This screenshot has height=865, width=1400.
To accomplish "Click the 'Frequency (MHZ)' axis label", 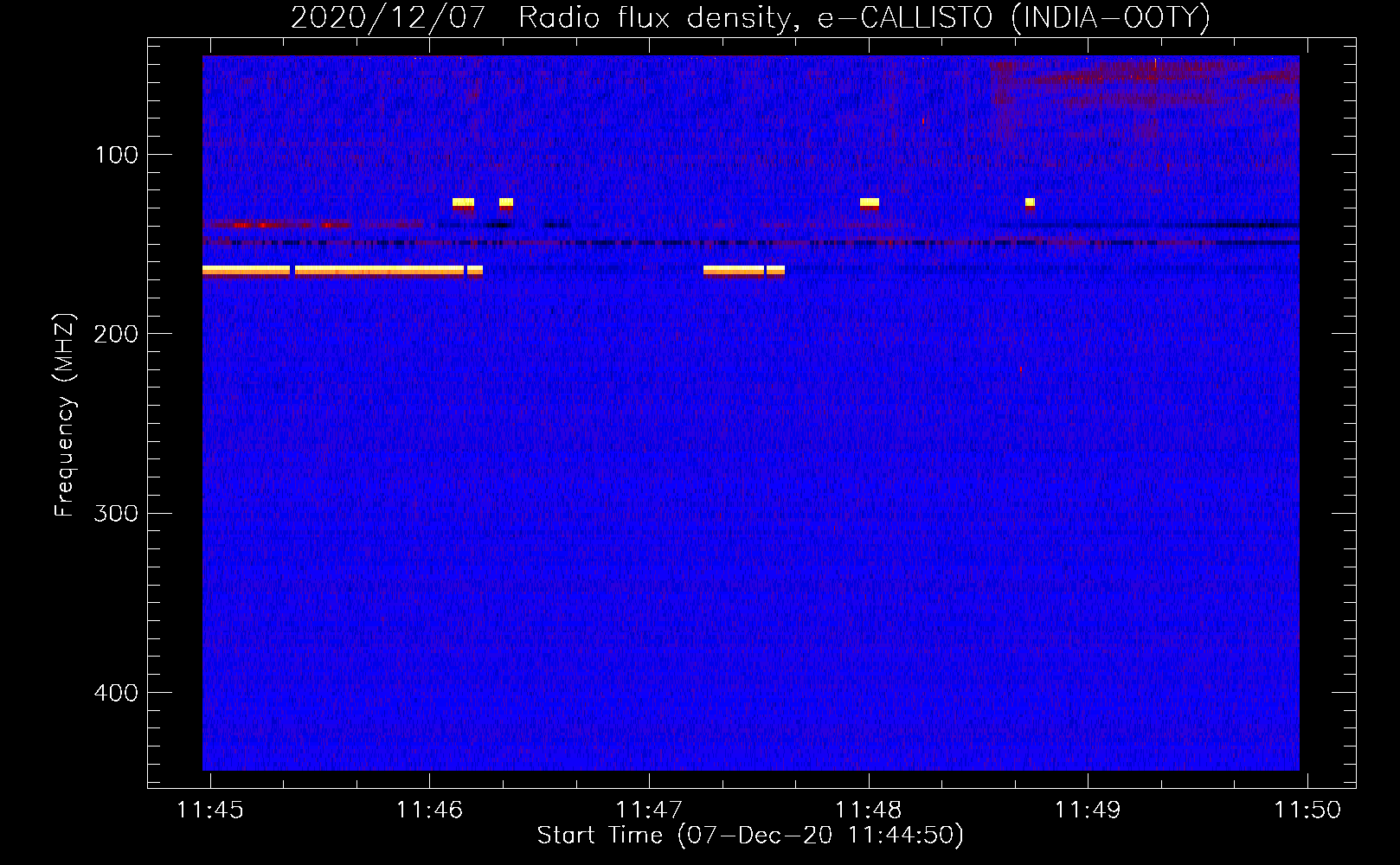I will click(x=65, y=415).
